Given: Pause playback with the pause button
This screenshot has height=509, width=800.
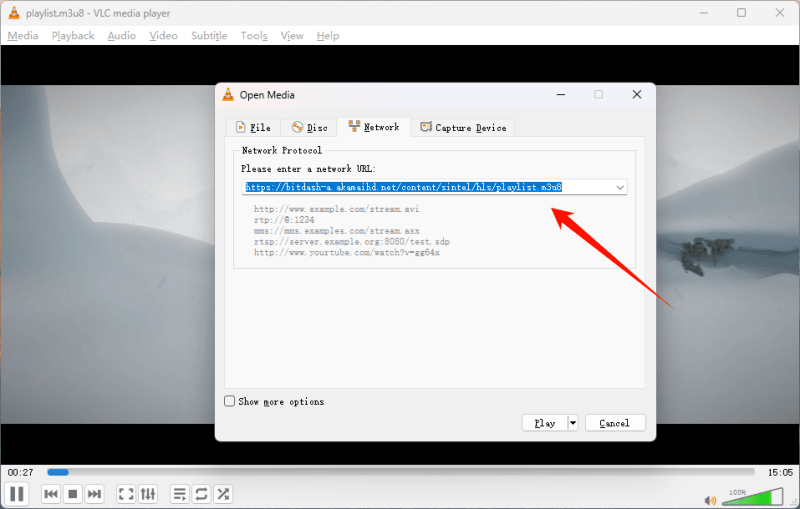Looking at the screenshot, I should click(x=17, y=494).
